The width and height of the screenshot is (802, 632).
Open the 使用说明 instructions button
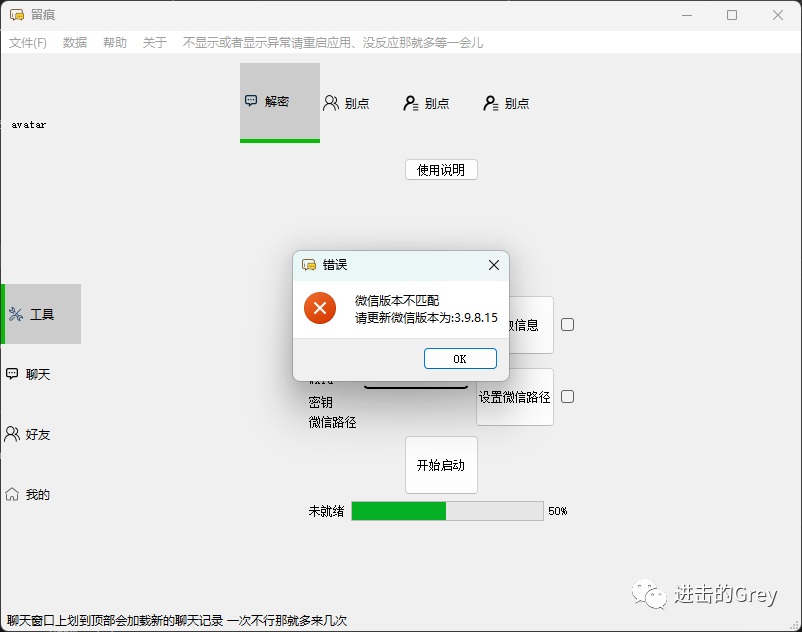coord(441,169)
